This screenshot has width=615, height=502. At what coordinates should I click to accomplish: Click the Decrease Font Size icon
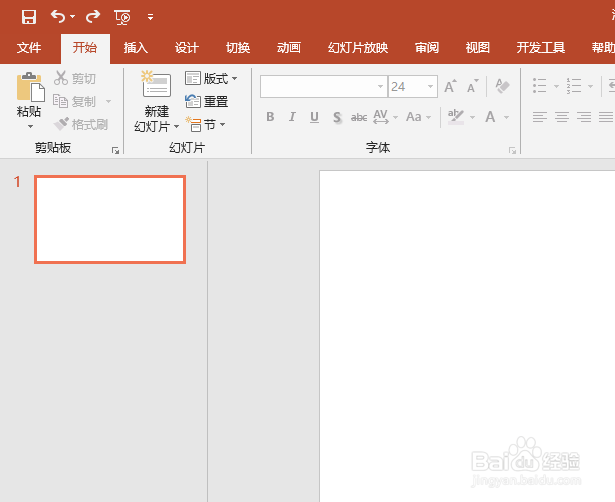click(473, 86)
